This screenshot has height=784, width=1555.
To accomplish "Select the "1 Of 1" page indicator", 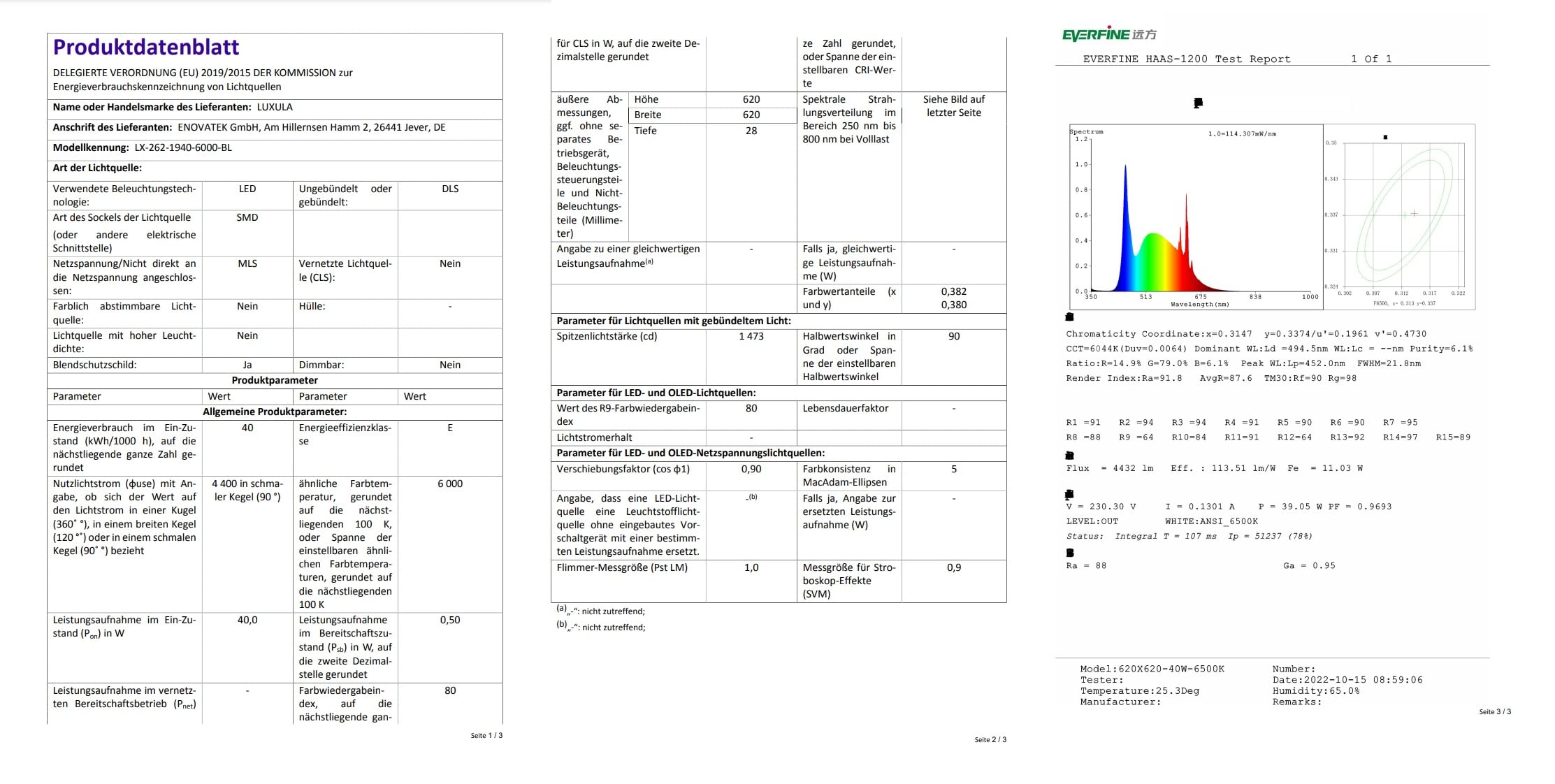I will point(1371,59).
